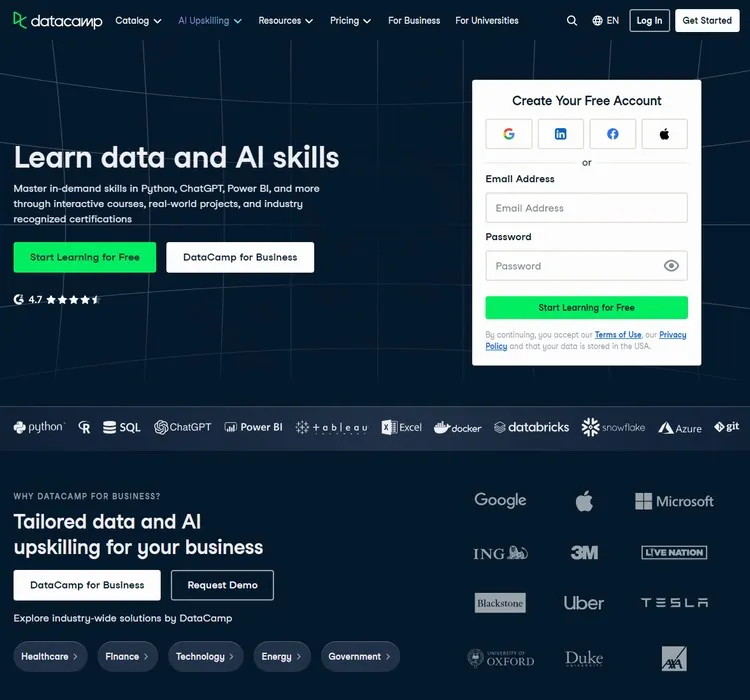This screenshot has height=700, width=750.
Task: Toggle password visibility eye icon
Action: (671, 266)
